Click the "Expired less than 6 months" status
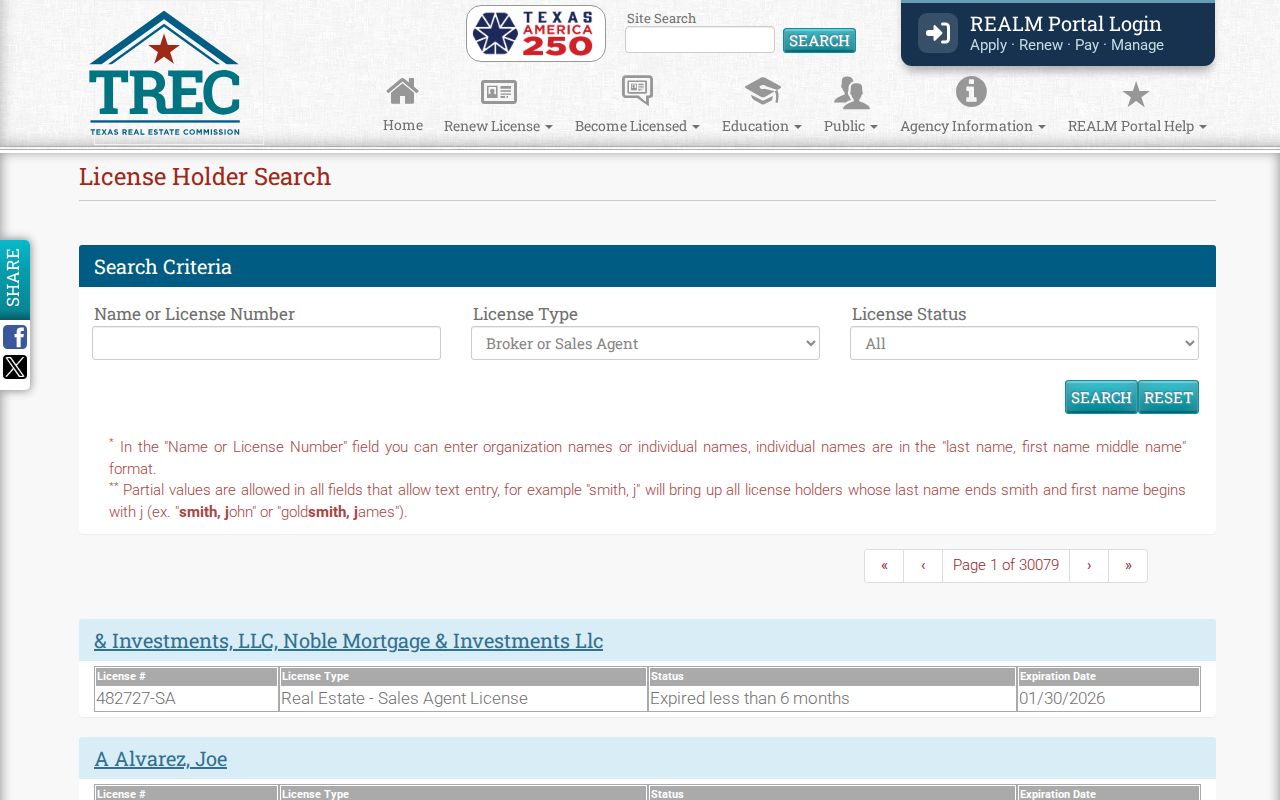Viewport: 1280px width, 800px height. 832,698
